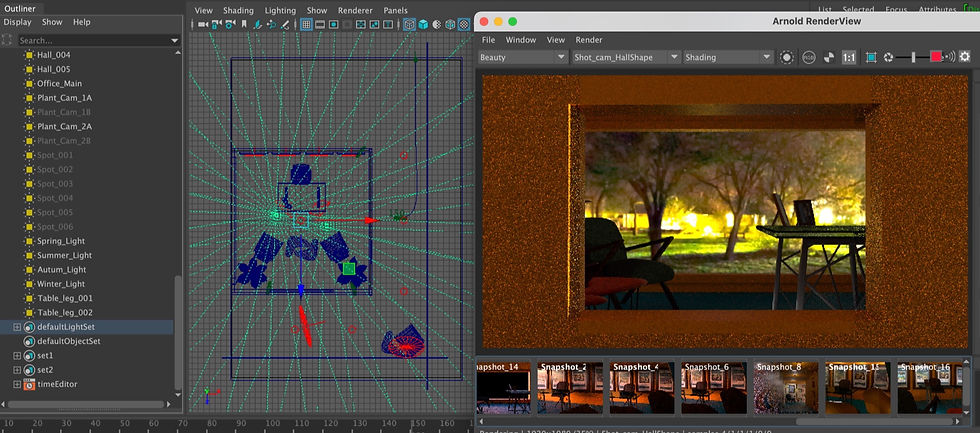The image size is (980, 433).
Task: Toggle the Resolution Gate icon
Action: [x=334, y=24]
